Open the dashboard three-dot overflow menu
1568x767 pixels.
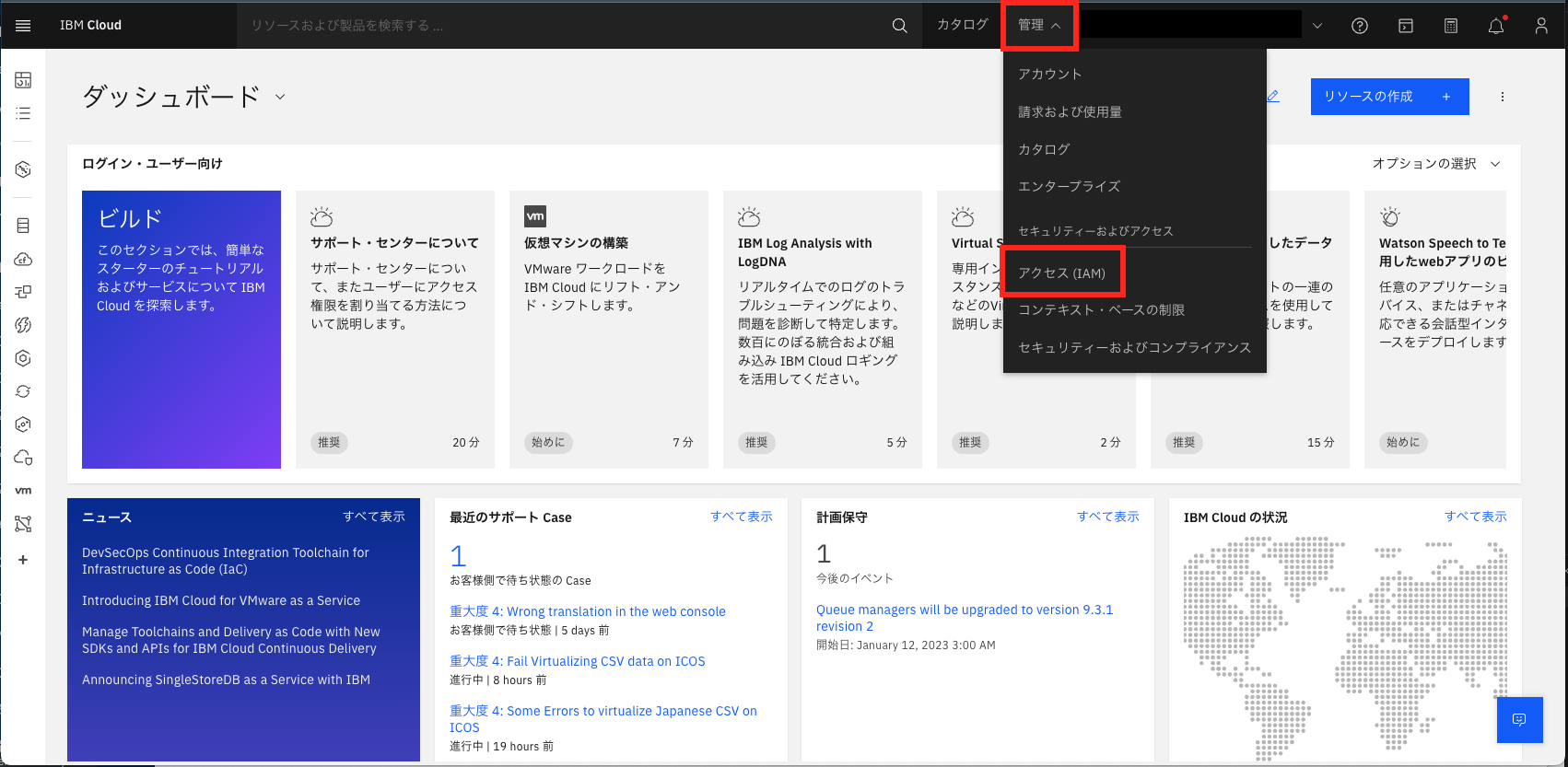tap(1503, 97)
